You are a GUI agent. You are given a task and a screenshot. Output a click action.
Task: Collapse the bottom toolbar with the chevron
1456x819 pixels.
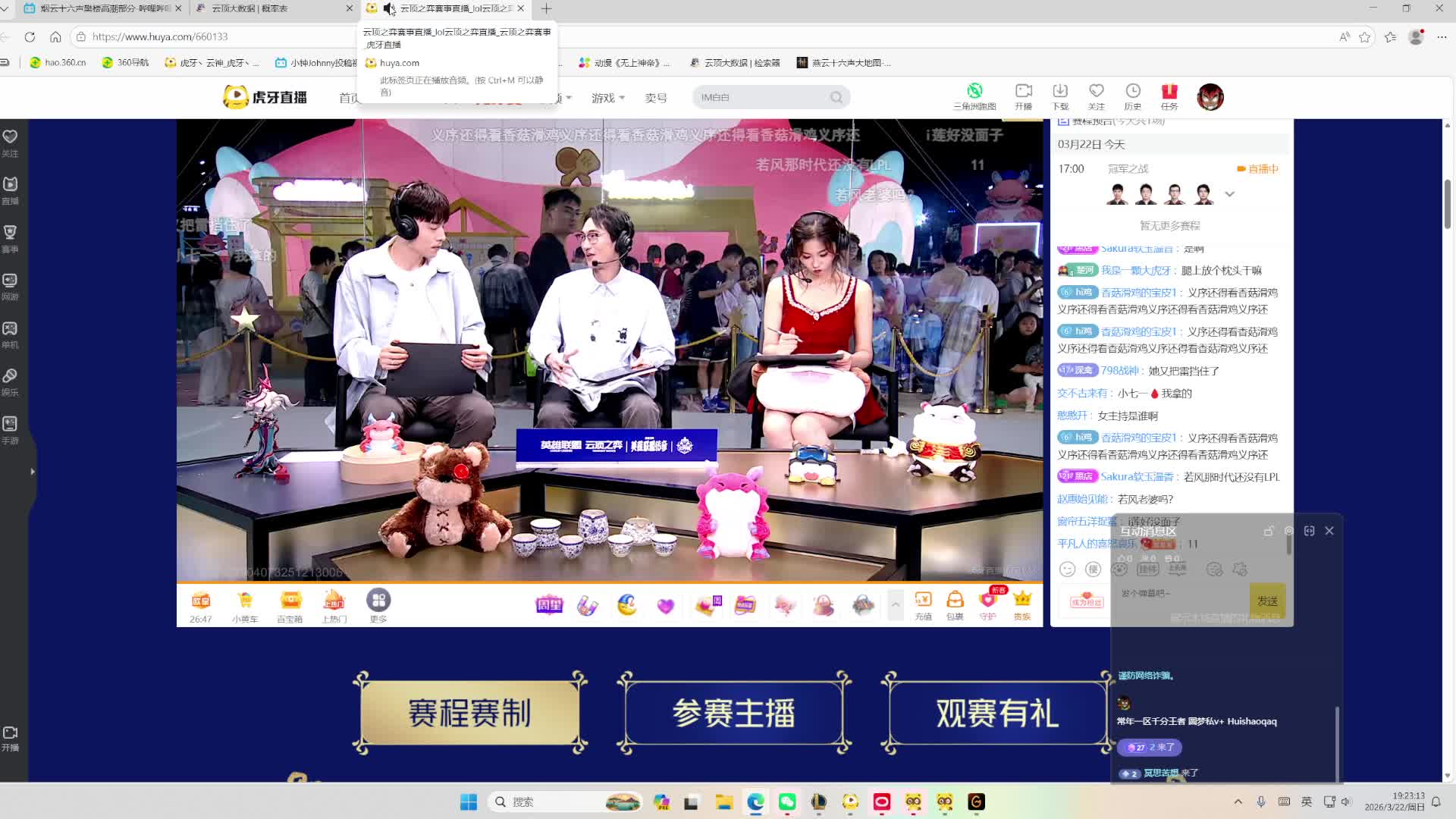896,605
